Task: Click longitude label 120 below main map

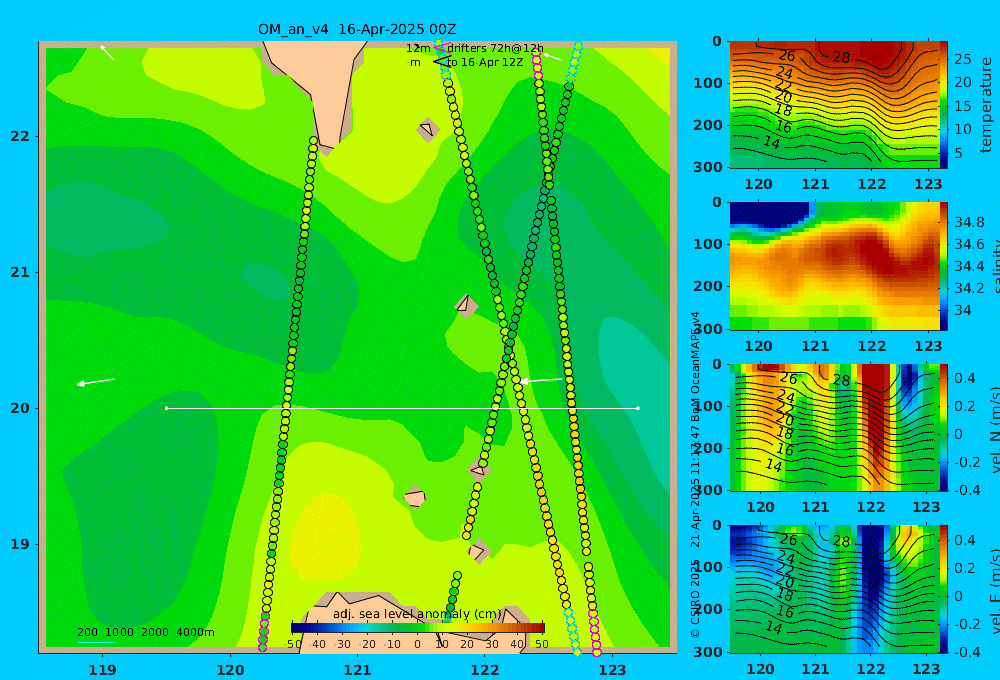Action: [x=230, y=670]
